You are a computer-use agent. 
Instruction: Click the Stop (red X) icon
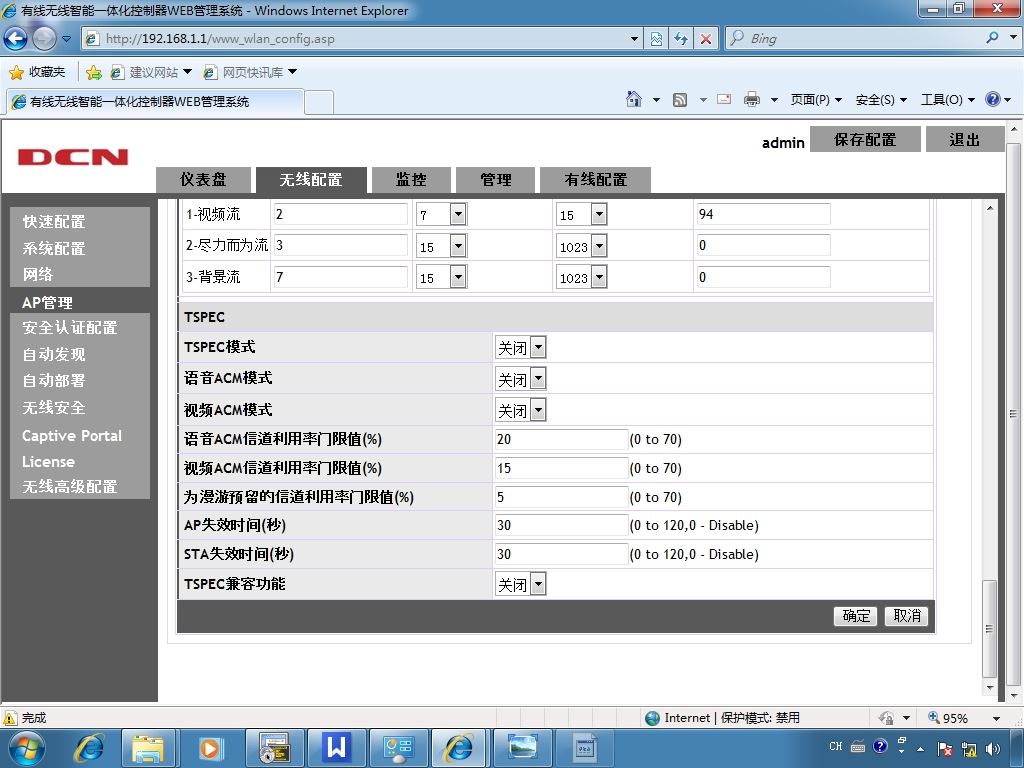coord(706,39)
